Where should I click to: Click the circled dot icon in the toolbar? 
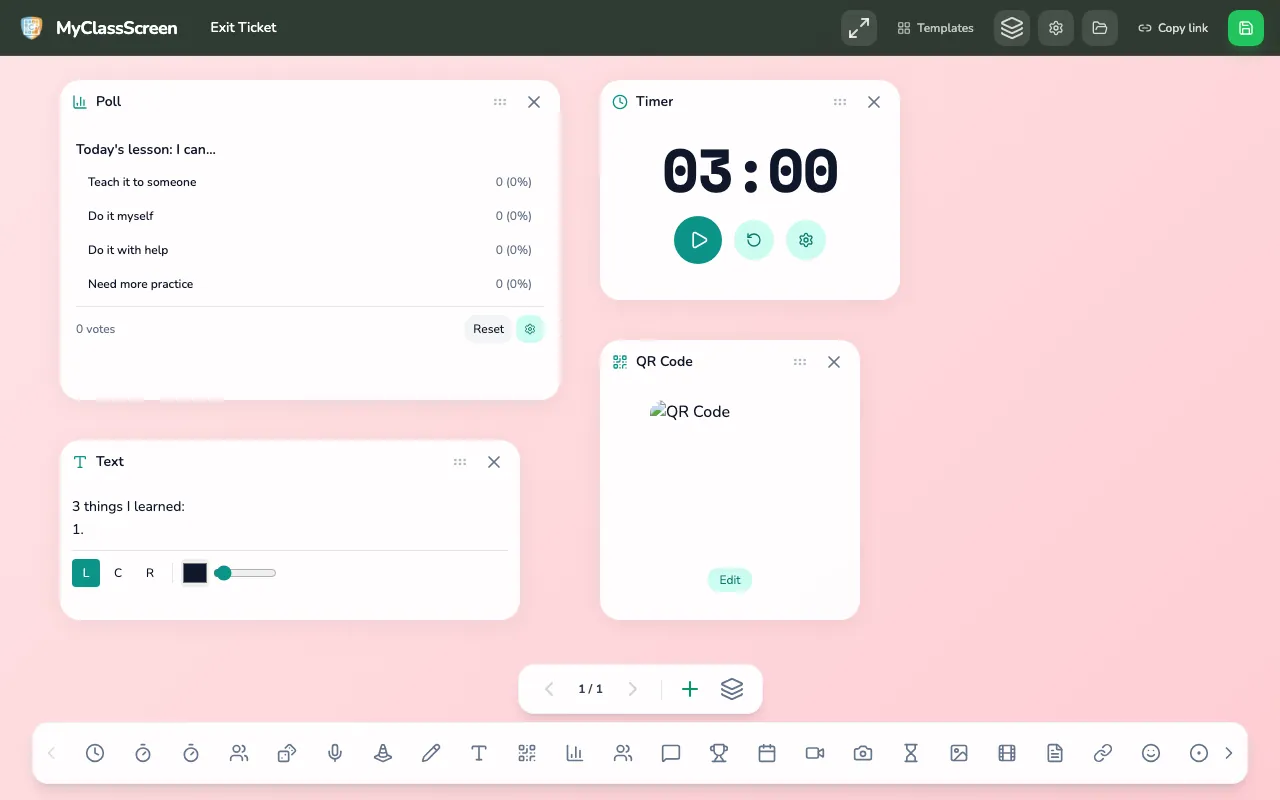pyautogui.click(x=1199, y=753)
